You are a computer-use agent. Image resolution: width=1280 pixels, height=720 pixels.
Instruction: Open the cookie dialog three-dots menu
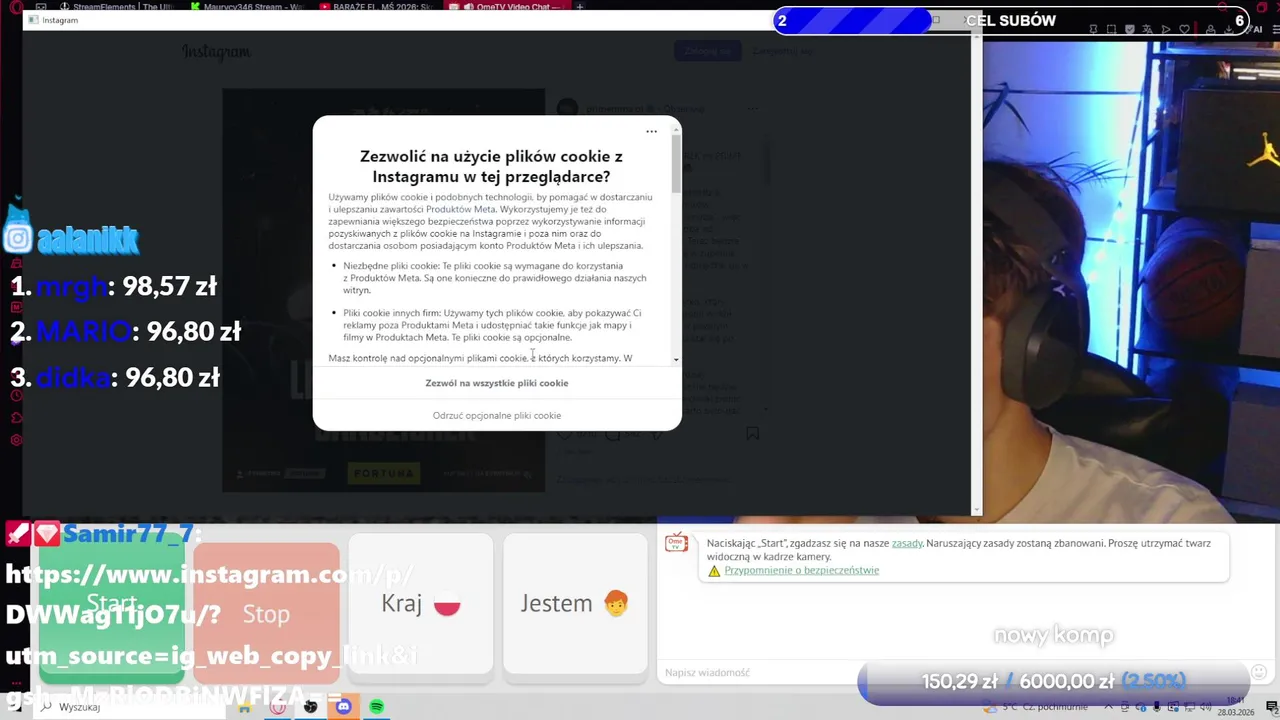pos(651,131)
